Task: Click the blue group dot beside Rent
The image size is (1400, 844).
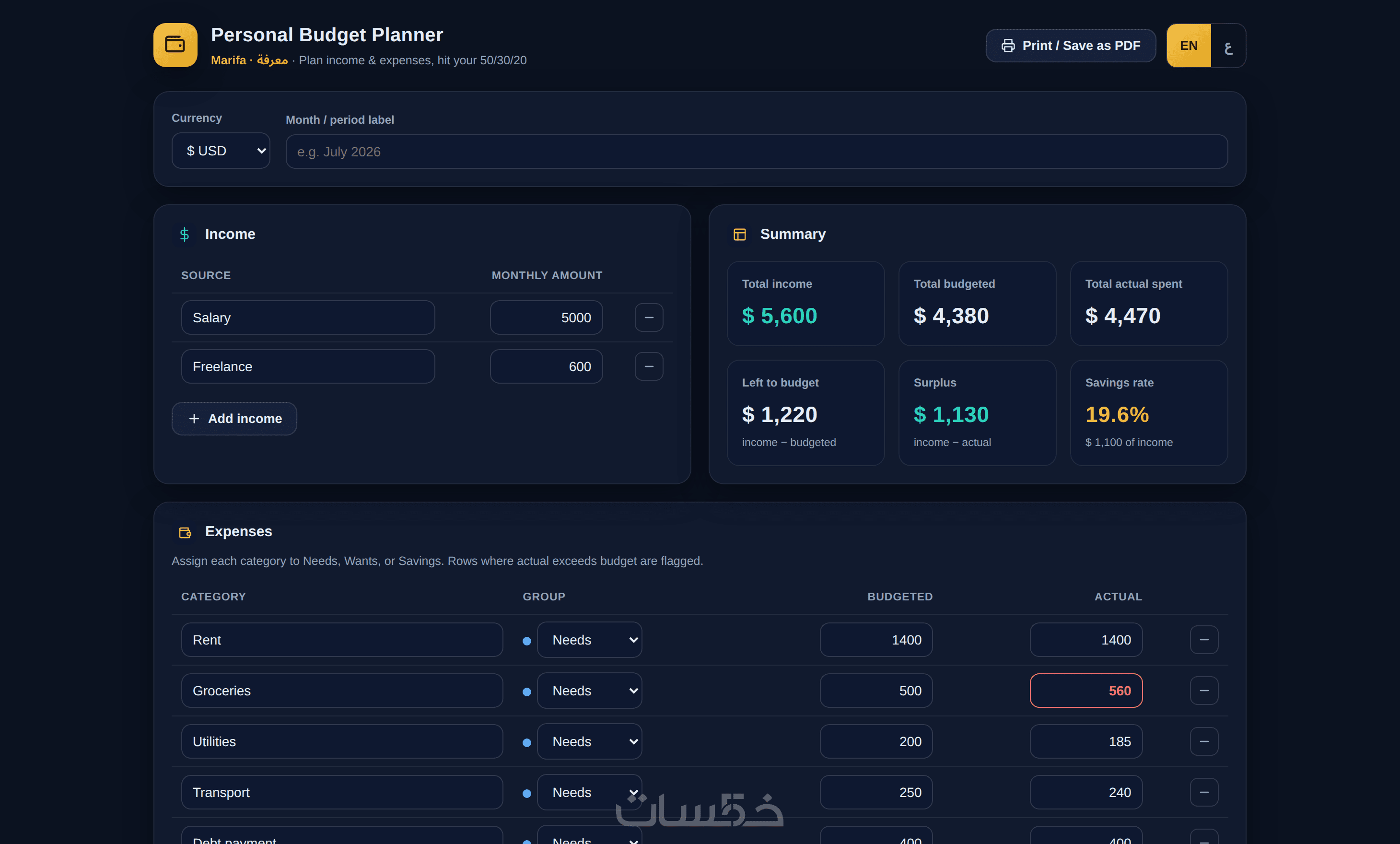Action: click(x=527, y=641)
